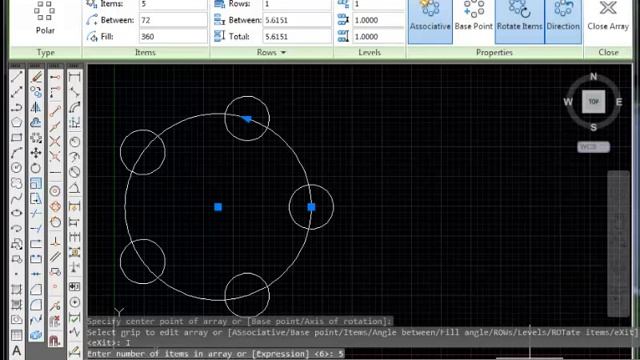640x360 pixels.
Task: Click the Rows Total field showing 5.6151
Action: point(297,36)
